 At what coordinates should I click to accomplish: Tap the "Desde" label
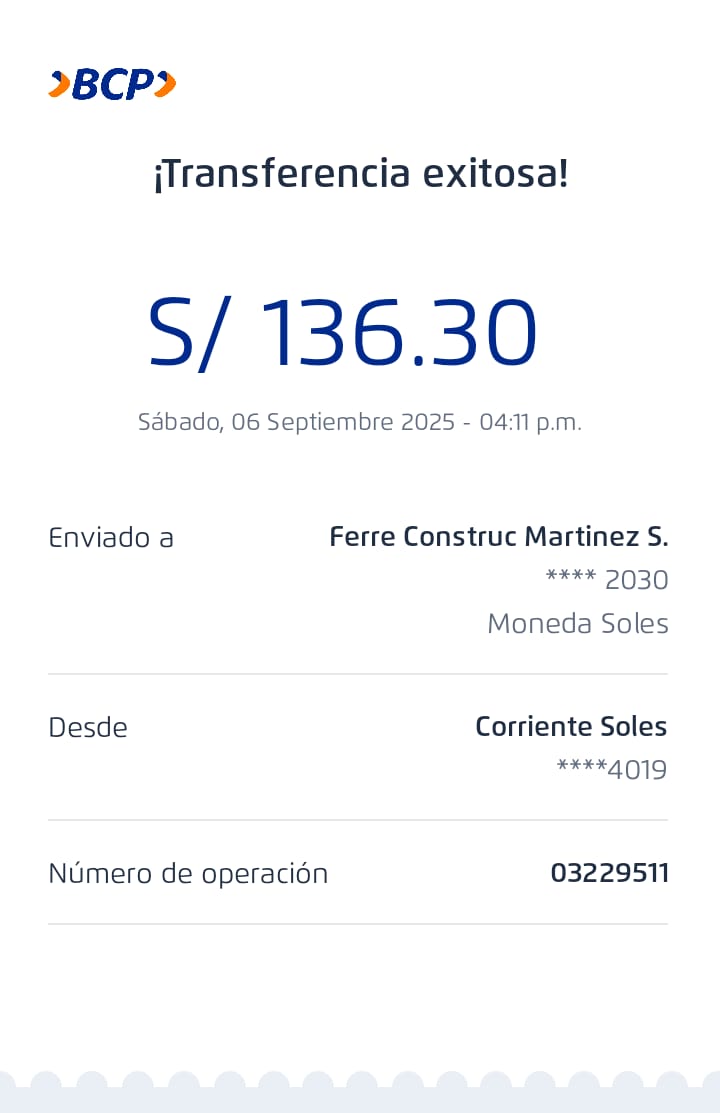[x=88, y=728]
